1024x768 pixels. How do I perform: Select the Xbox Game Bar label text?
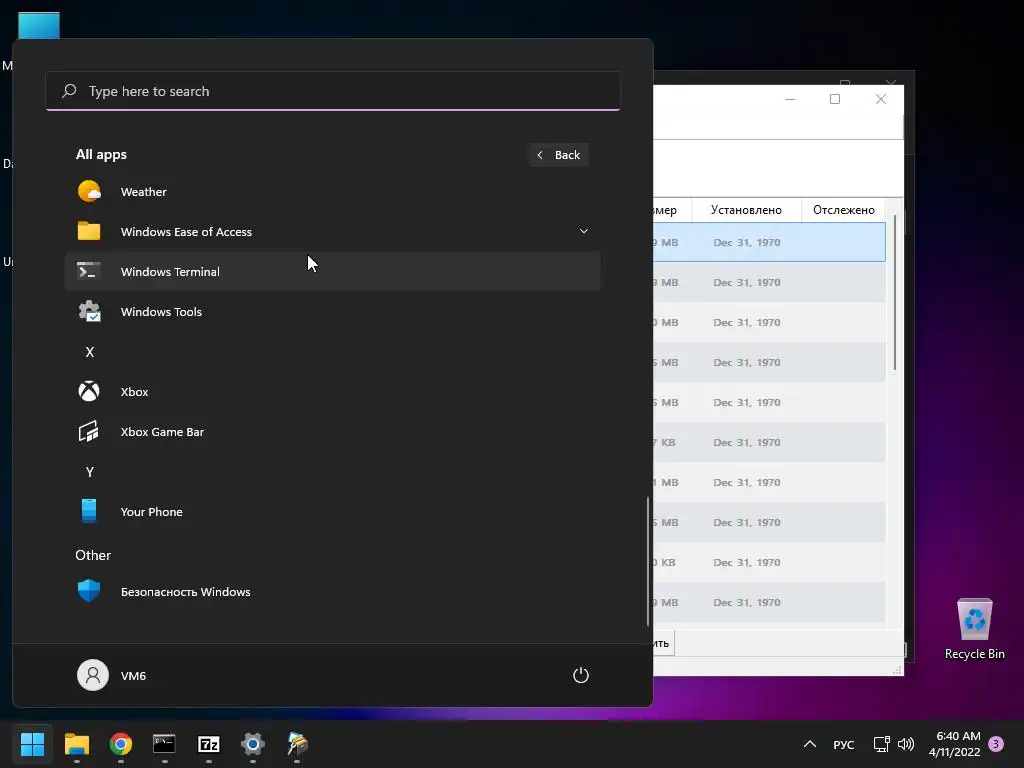tap(162, 432)
